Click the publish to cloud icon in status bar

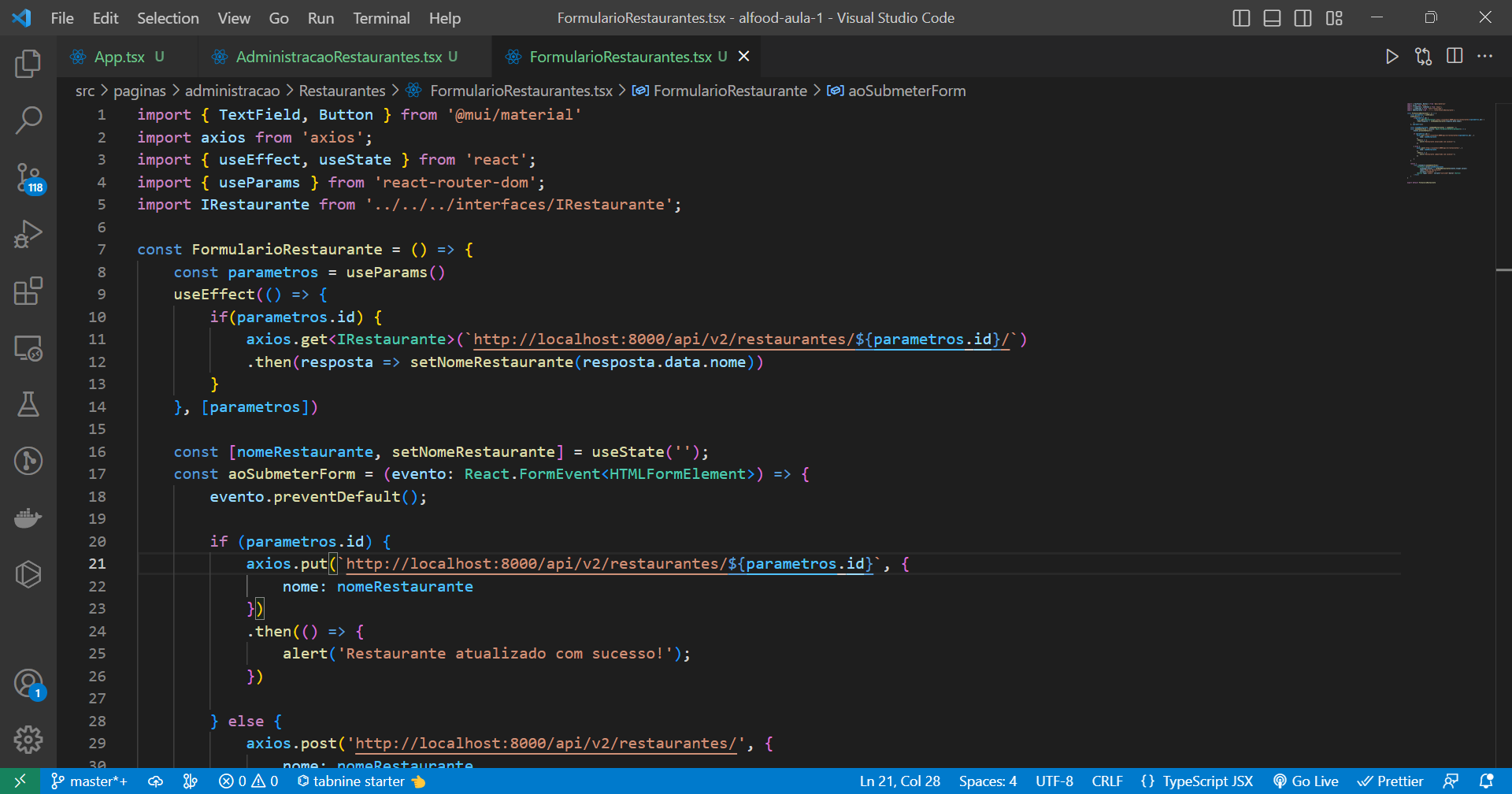[x=156, y=781]
